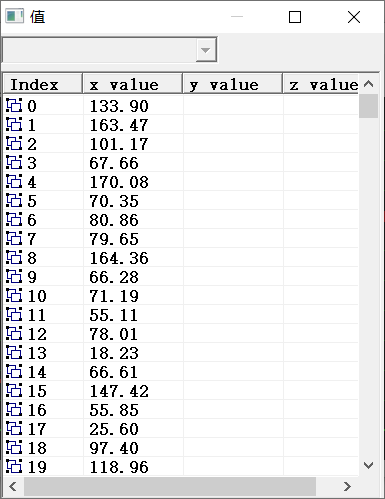The width and height of the screenshot is (385, 499).
Task: Click the row icon beside index 1
Action: pyautogui.click(x=14, y=124)
